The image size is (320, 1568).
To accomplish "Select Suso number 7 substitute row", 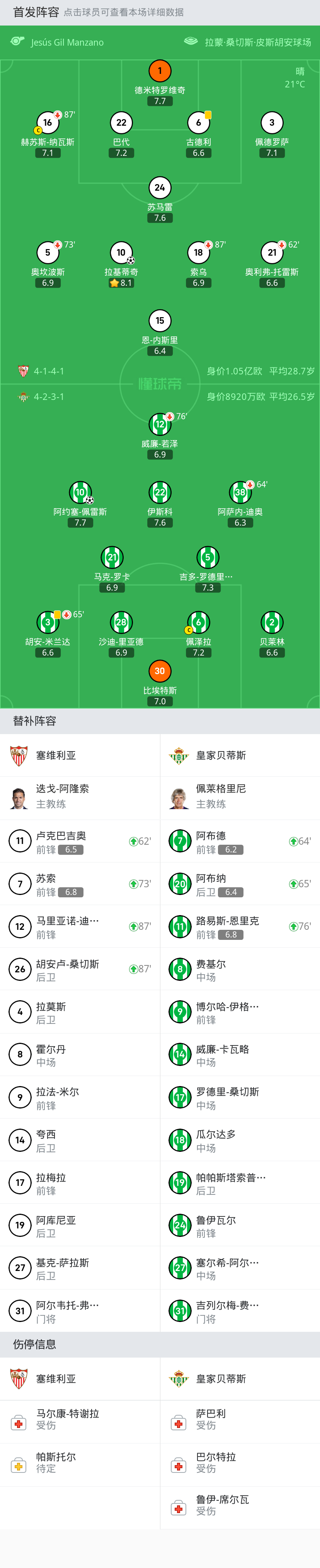I will pos(80,884).
